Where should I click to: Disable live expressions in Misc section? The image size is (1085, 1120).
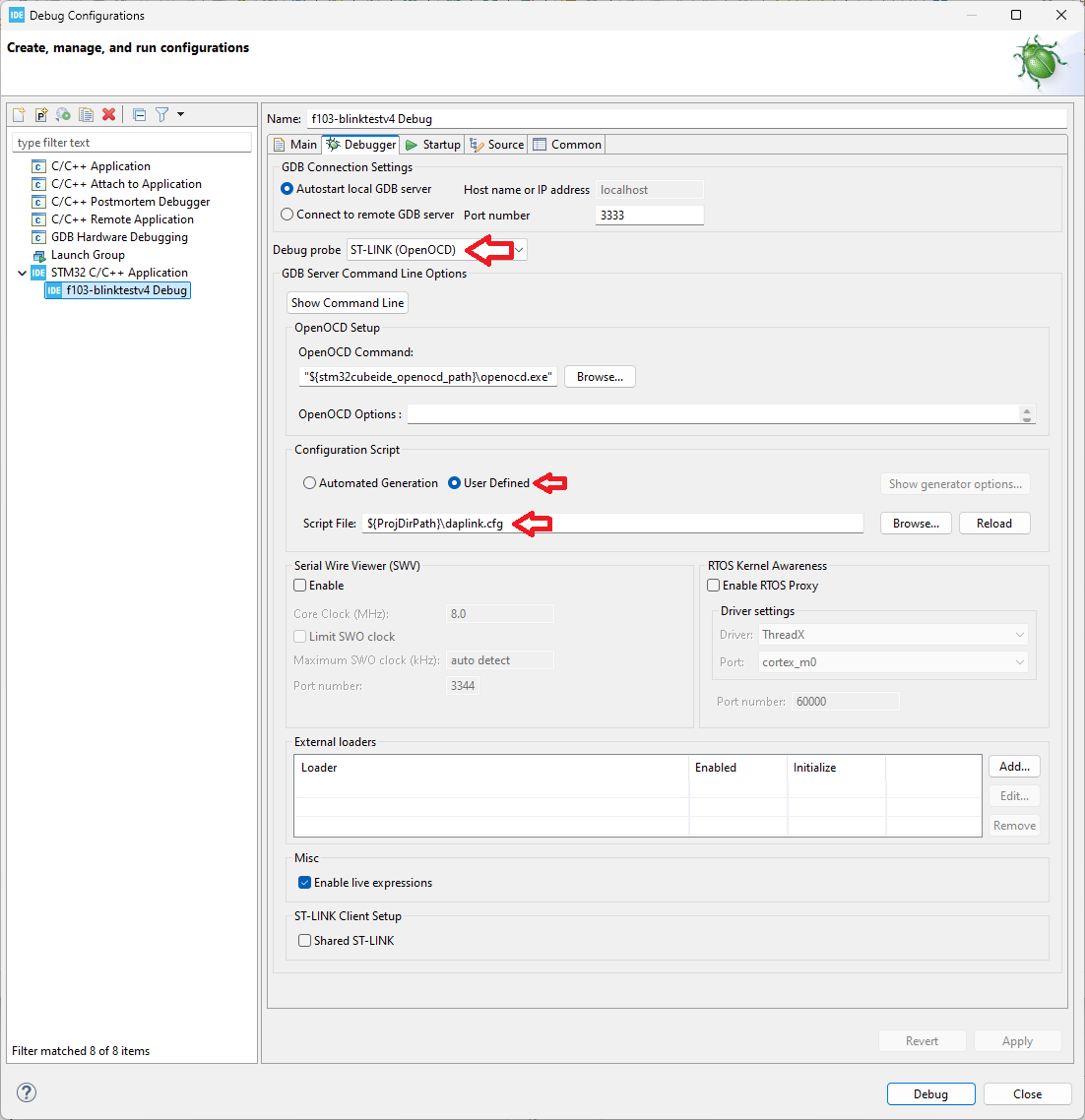(304, 882)
